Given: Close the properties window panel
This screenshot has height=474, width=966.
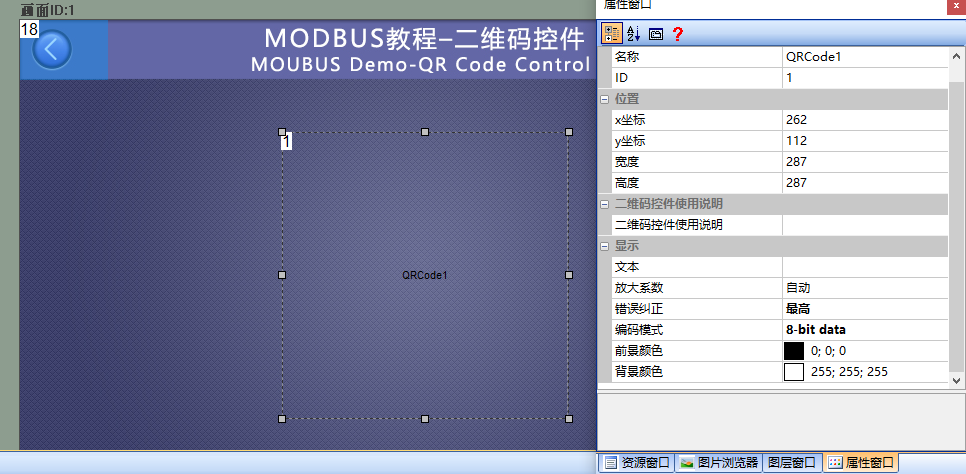Looking at the screenshot, I should coord(957,4).
